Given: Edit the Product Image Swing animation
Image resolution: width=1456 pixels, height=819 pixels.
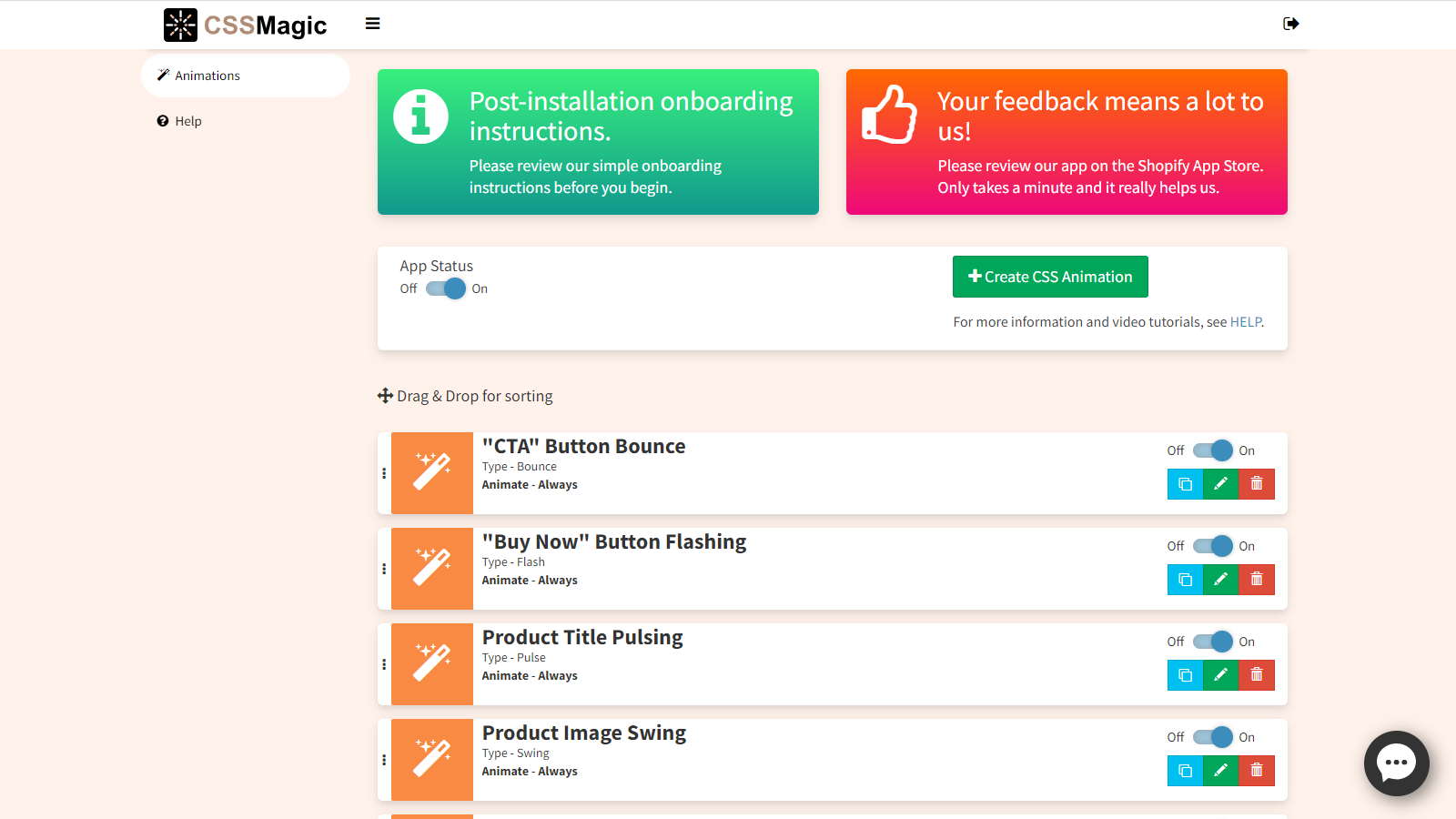Looking at the screenshot, I should point(1220,771).
